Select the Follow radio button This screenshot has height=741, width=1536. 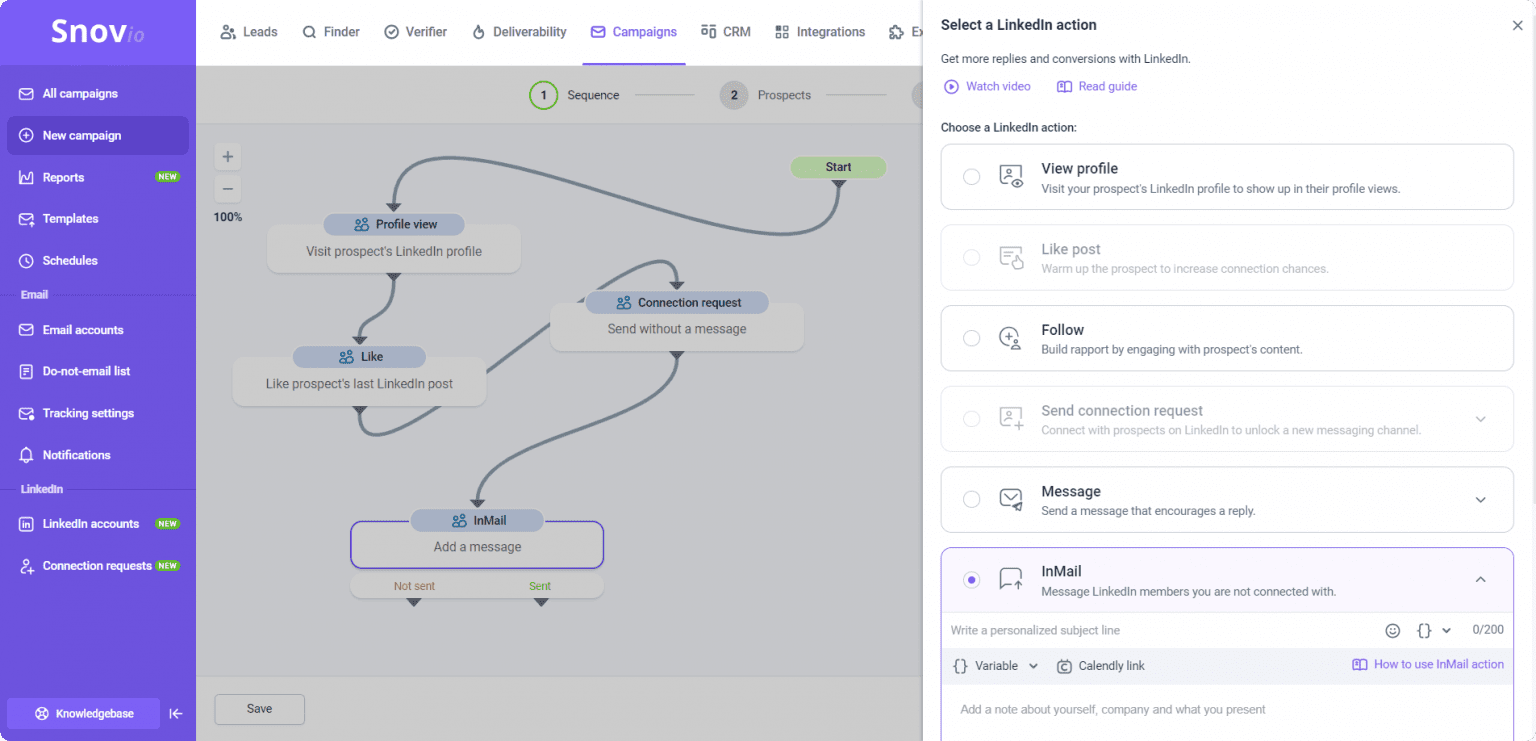[971, 338]
